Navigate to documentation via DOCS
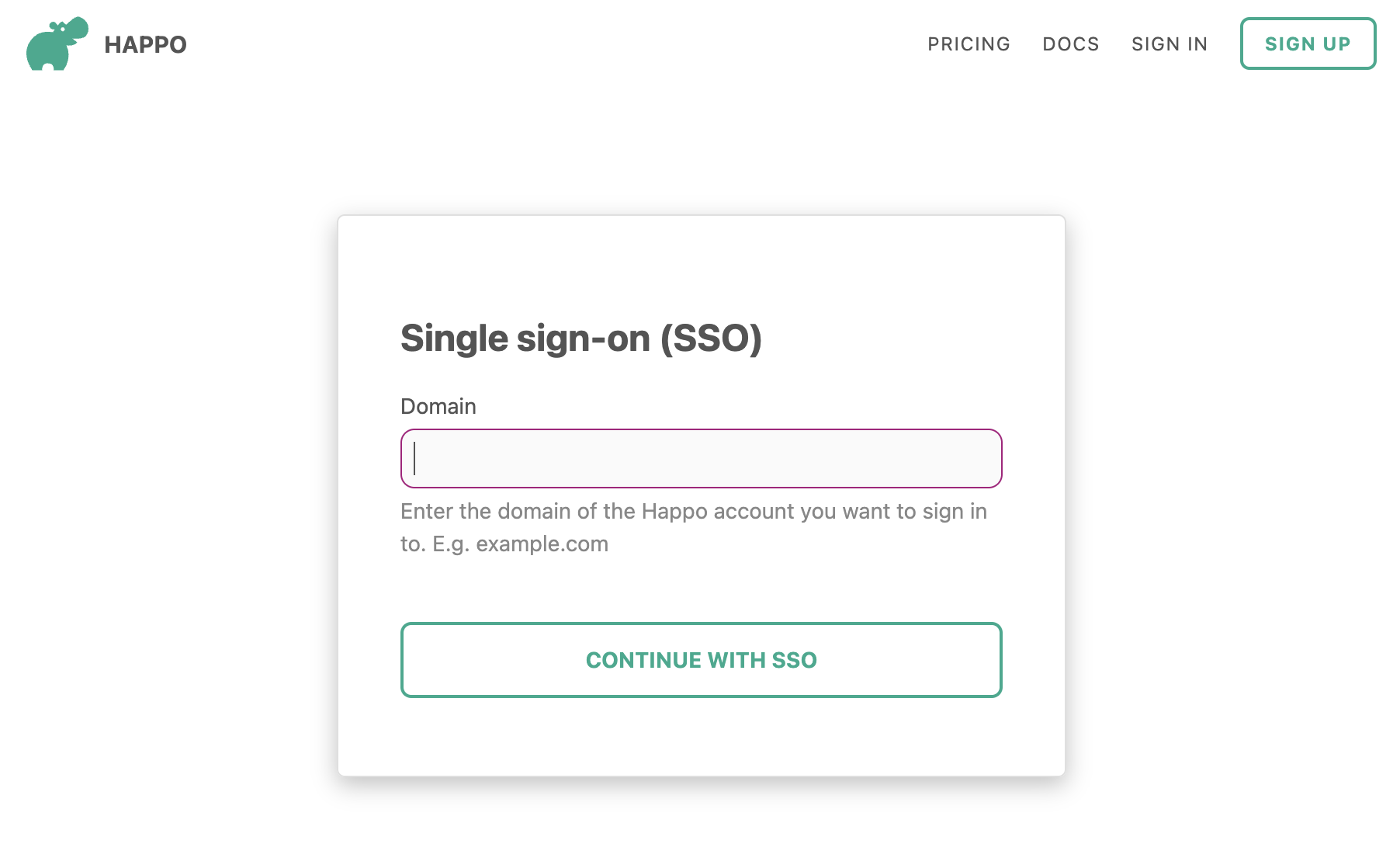 tap(1071, 44)
